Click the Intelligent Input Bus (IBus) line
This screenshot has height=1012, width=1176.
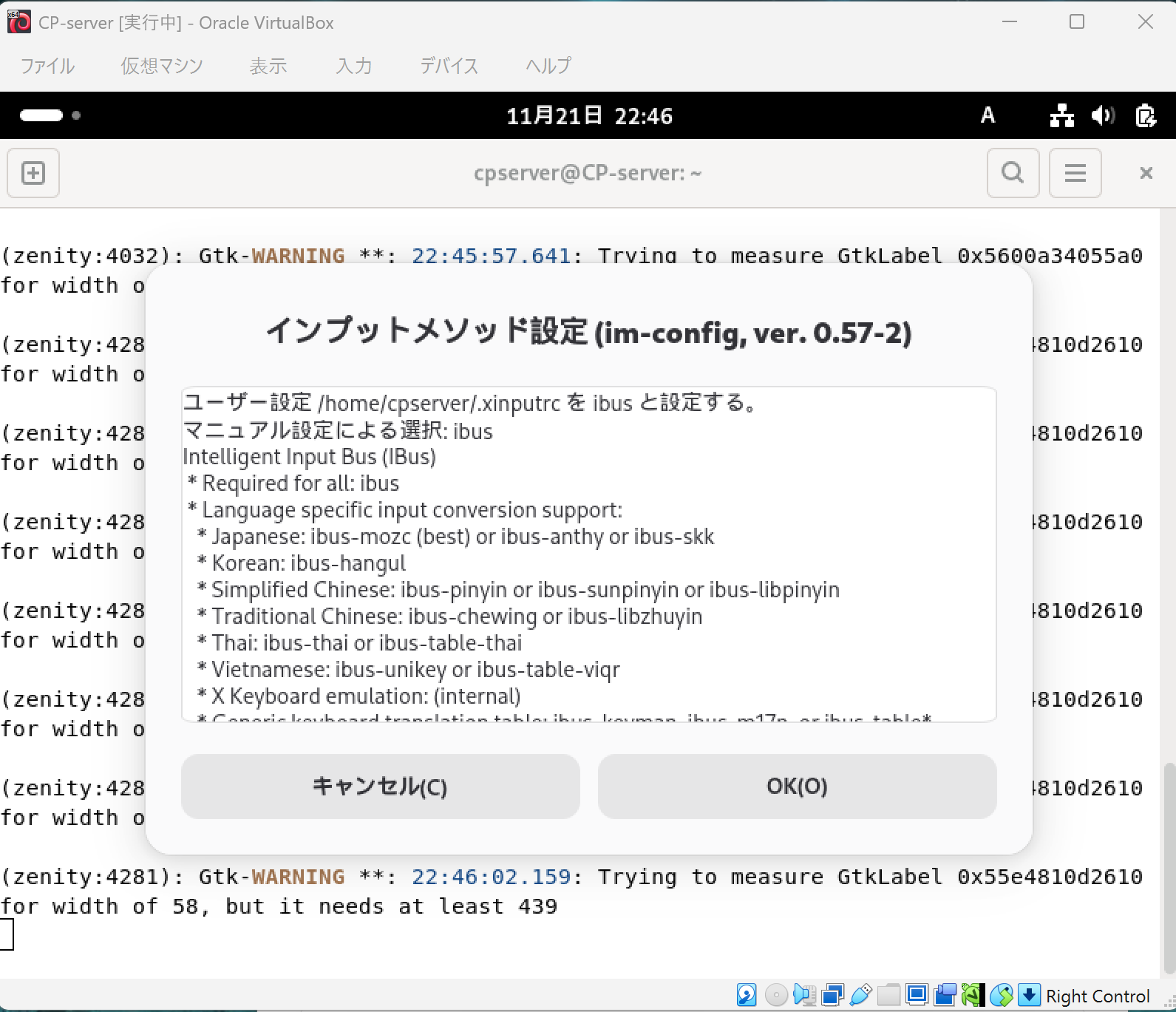(x=310, y=457)
